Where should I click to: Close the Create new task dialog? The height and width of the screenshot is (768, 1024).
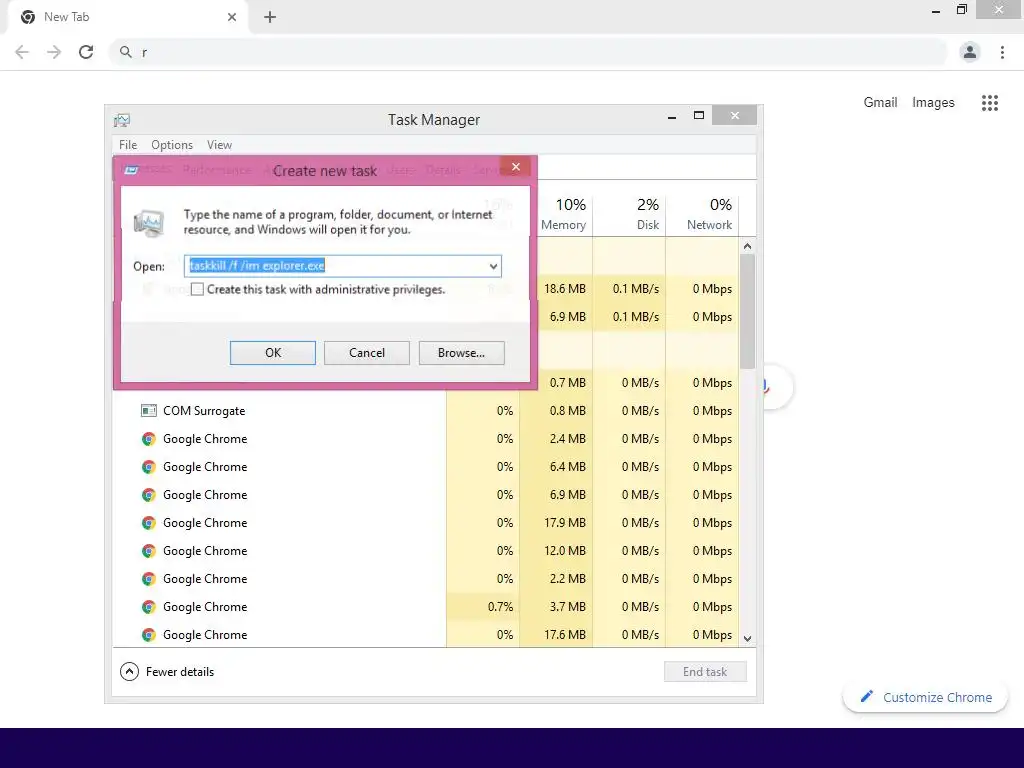[x=516, y=167]
